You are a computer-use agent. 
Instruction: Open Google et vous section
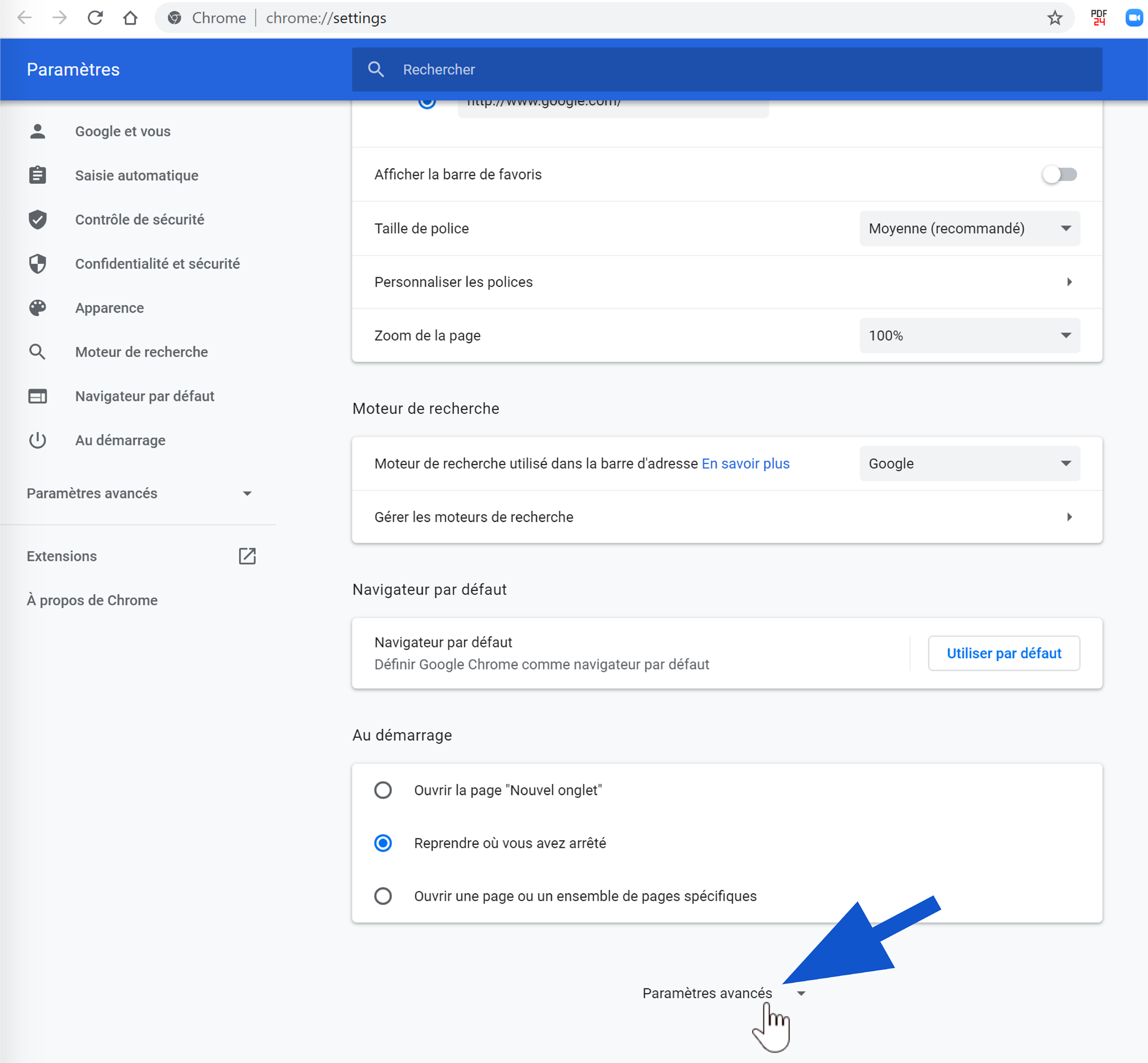click(x=123, y=131)
